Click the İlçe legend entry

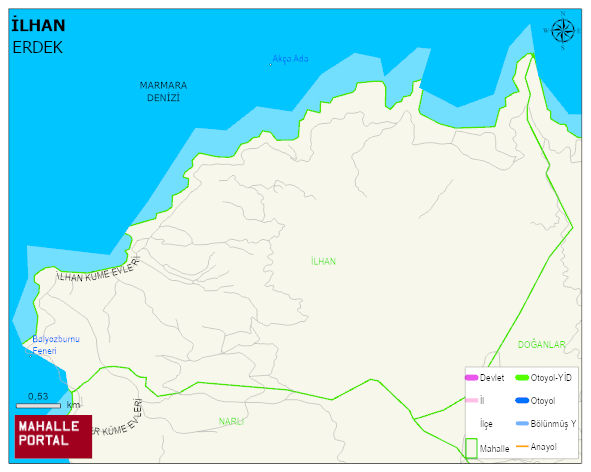(486, 424)
